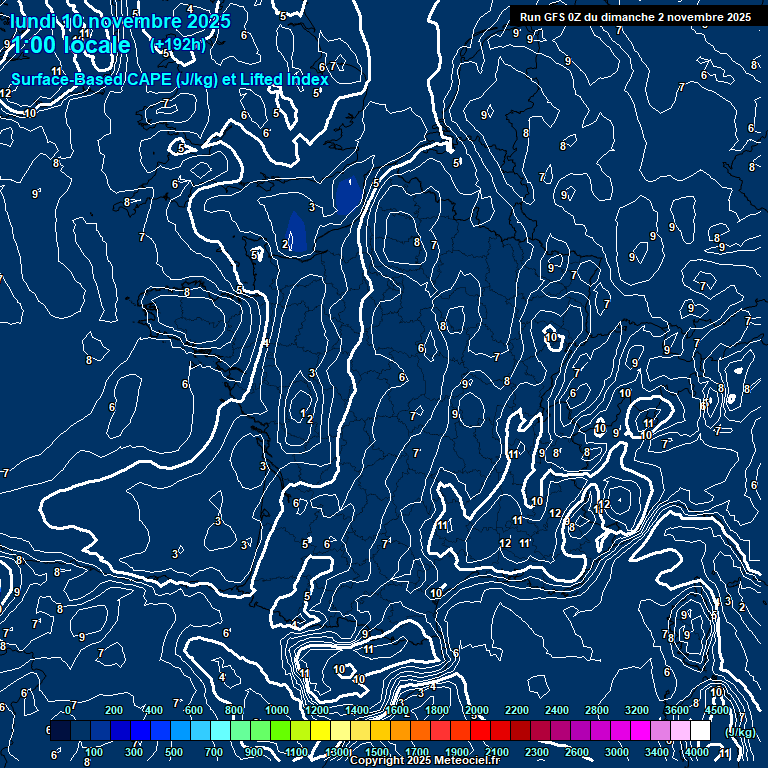Click the '900' legend label
Viewport: 768px width, 768px height.
pyautogui.click(x=254, y=752)
